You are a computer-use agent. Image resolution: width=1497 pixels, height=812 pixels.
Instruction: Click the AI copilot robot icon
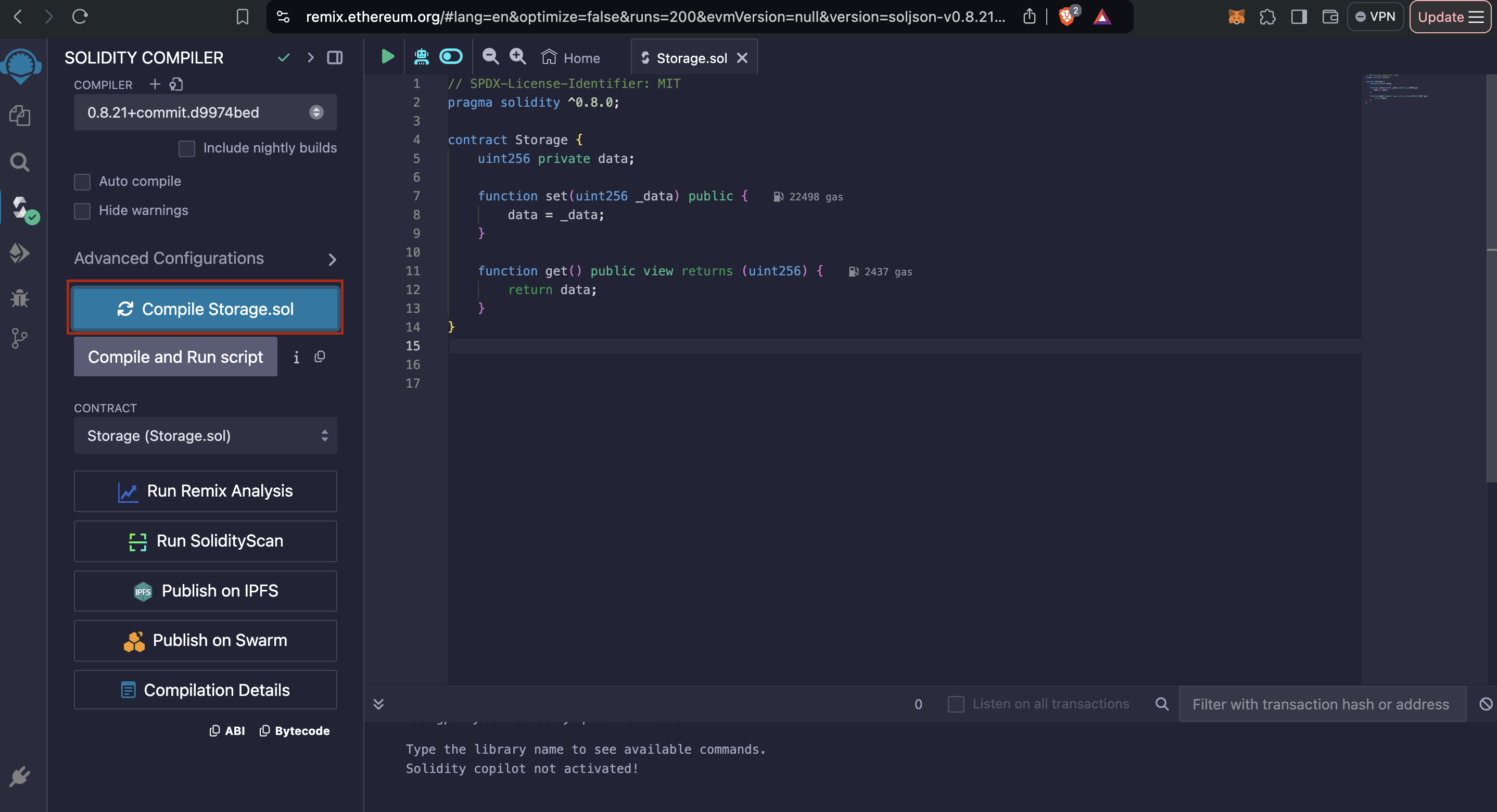(x=421, y=56)
